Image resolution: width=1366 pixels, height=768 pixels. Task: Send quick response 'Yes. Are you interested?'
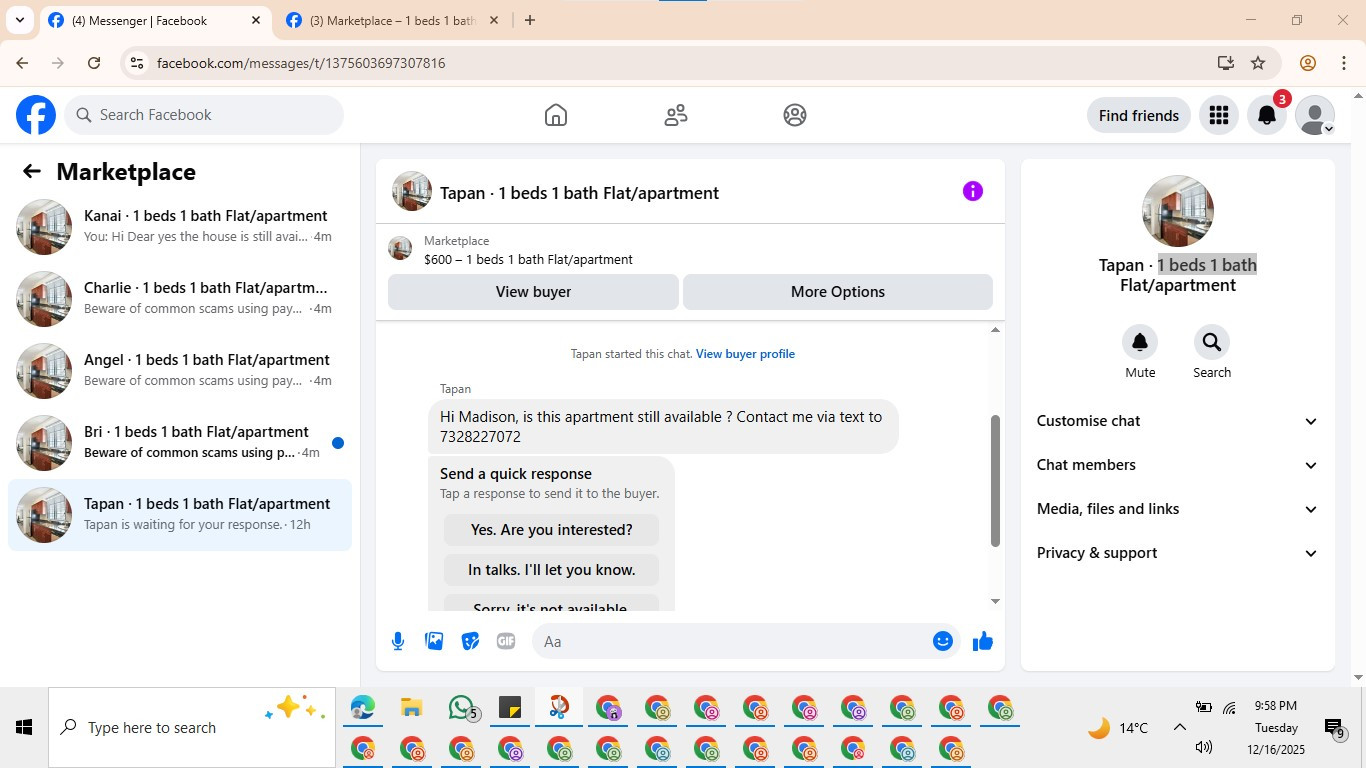tap(552, 530)
